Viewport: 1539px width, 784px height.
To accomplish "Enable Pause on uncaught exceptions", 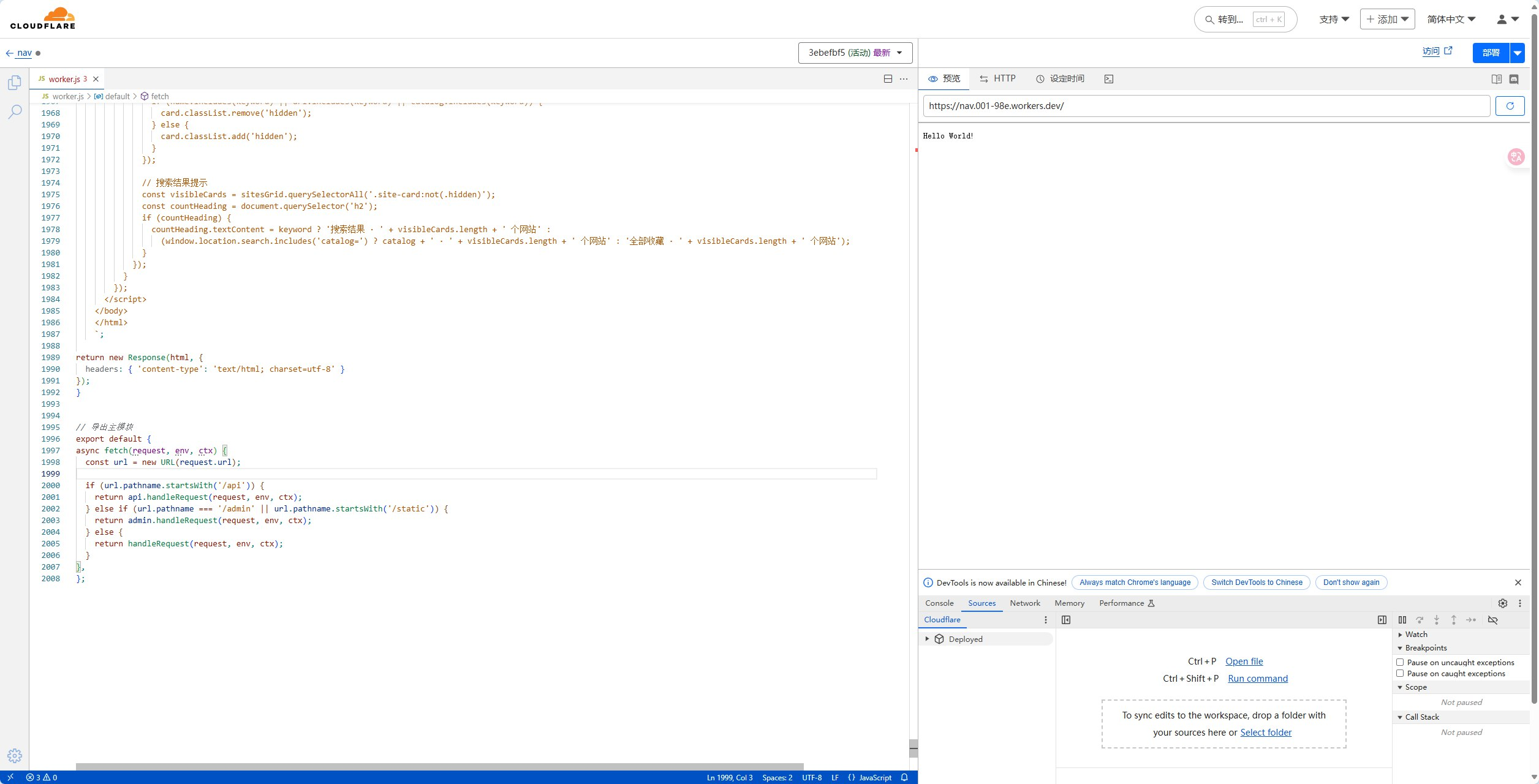I will [1400, 662].
